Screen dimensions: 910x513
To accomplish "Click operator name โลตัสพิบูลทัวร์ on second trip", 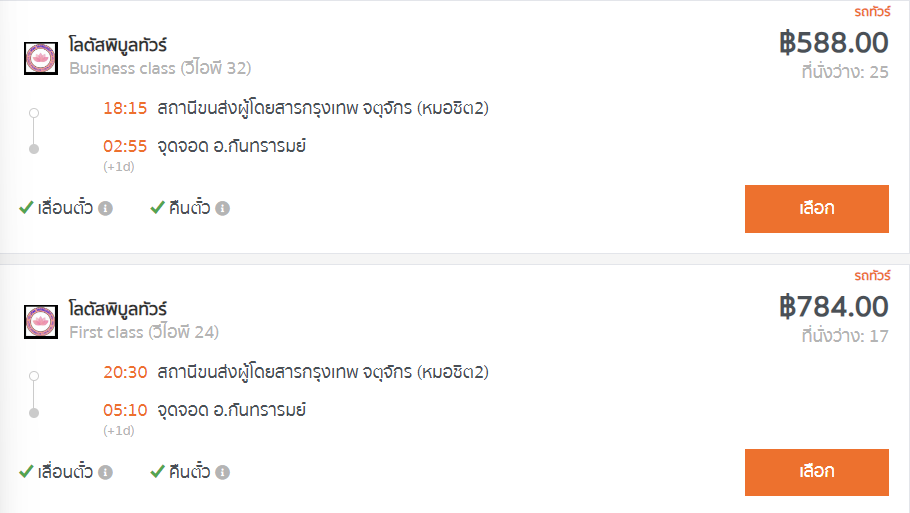I will point(118,309).
